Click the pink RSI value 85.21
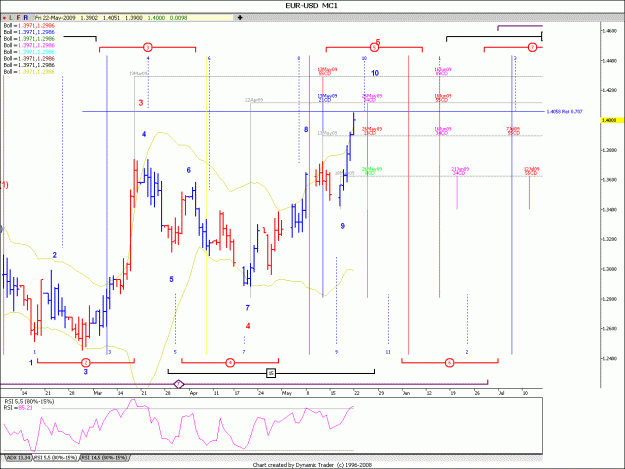The height and width of the screenshot is (469, 625). 26,408
